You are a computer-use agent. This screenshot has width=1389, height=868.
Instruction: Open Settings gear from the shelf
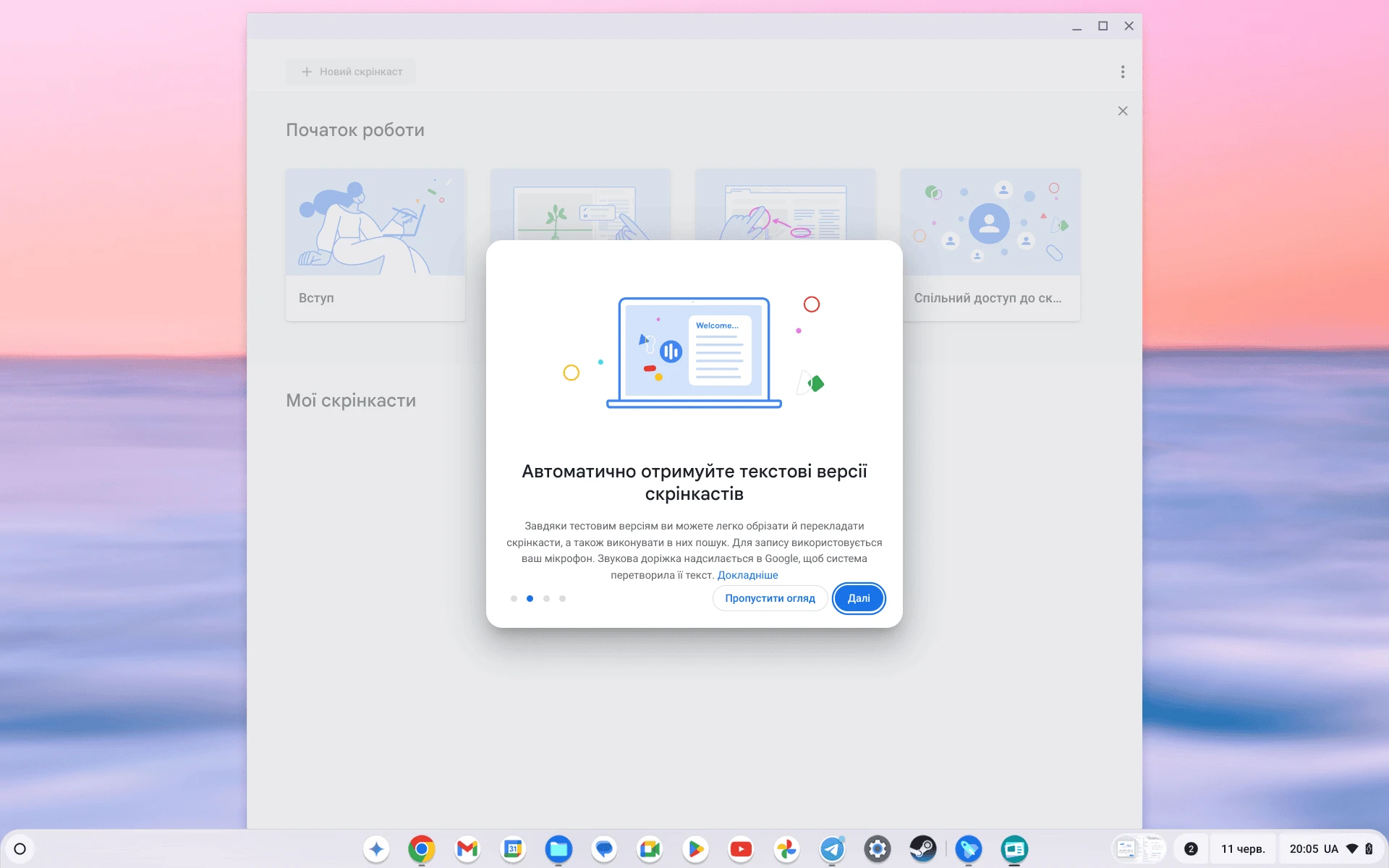[878, 848]
